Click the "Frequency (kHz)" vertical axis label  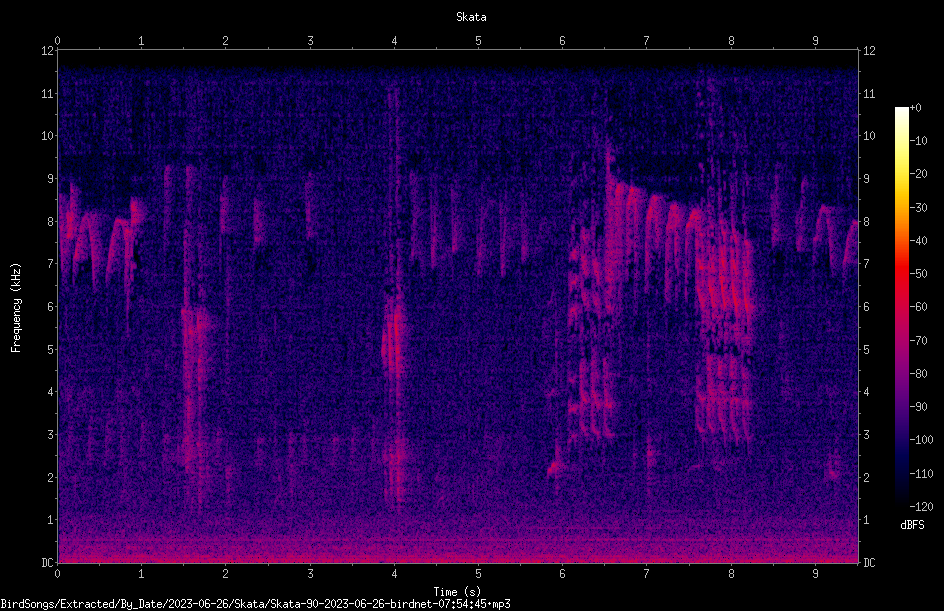[16, 308]
